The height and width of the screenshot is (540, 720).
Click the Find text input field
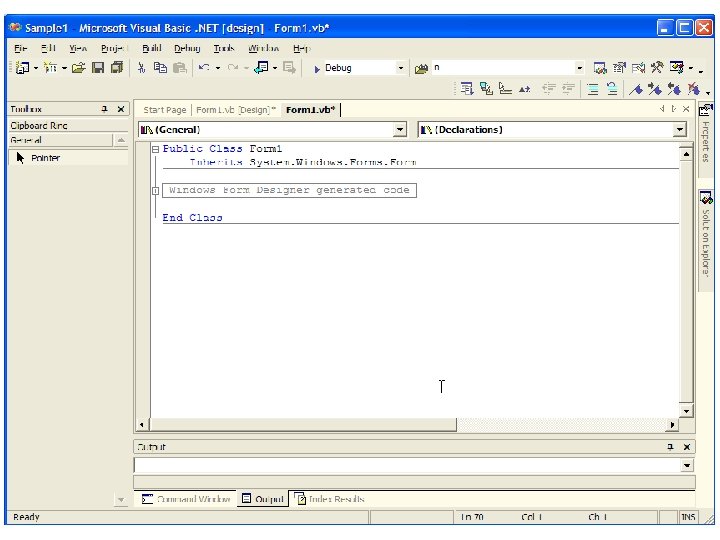click(503, 68)
